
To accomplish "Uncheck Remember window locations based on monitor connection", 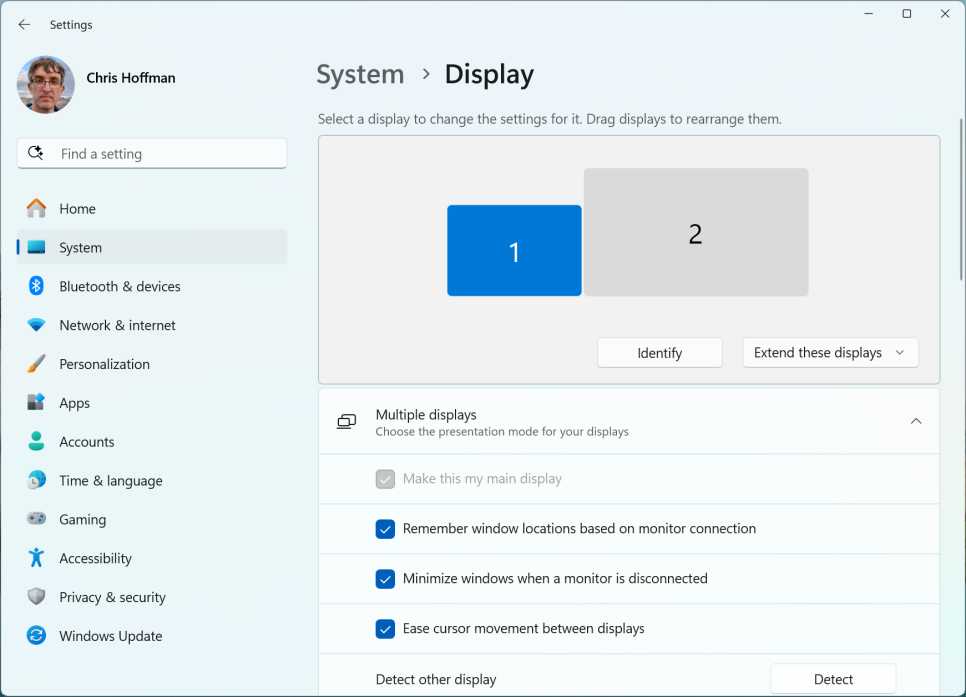I will [385, 529].
